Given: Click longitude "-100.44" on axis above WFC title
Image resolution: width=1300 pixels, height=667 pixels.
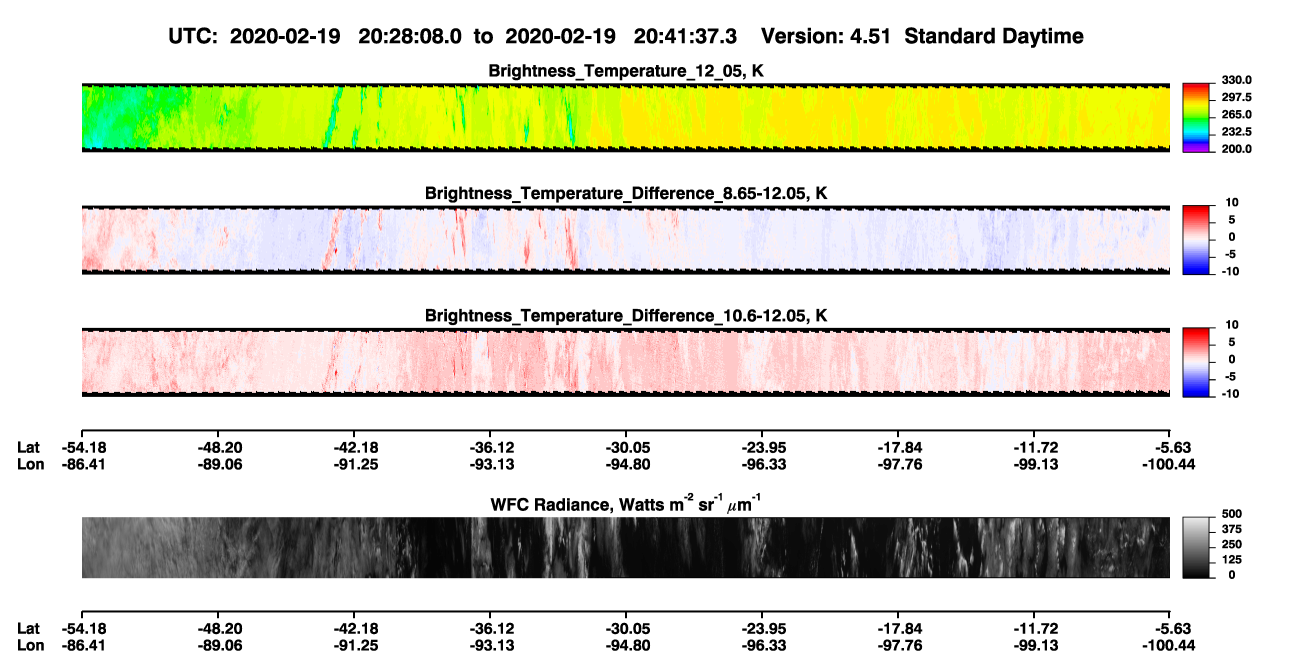Looking at the screenshot, I should click(x=1169, y=464).
